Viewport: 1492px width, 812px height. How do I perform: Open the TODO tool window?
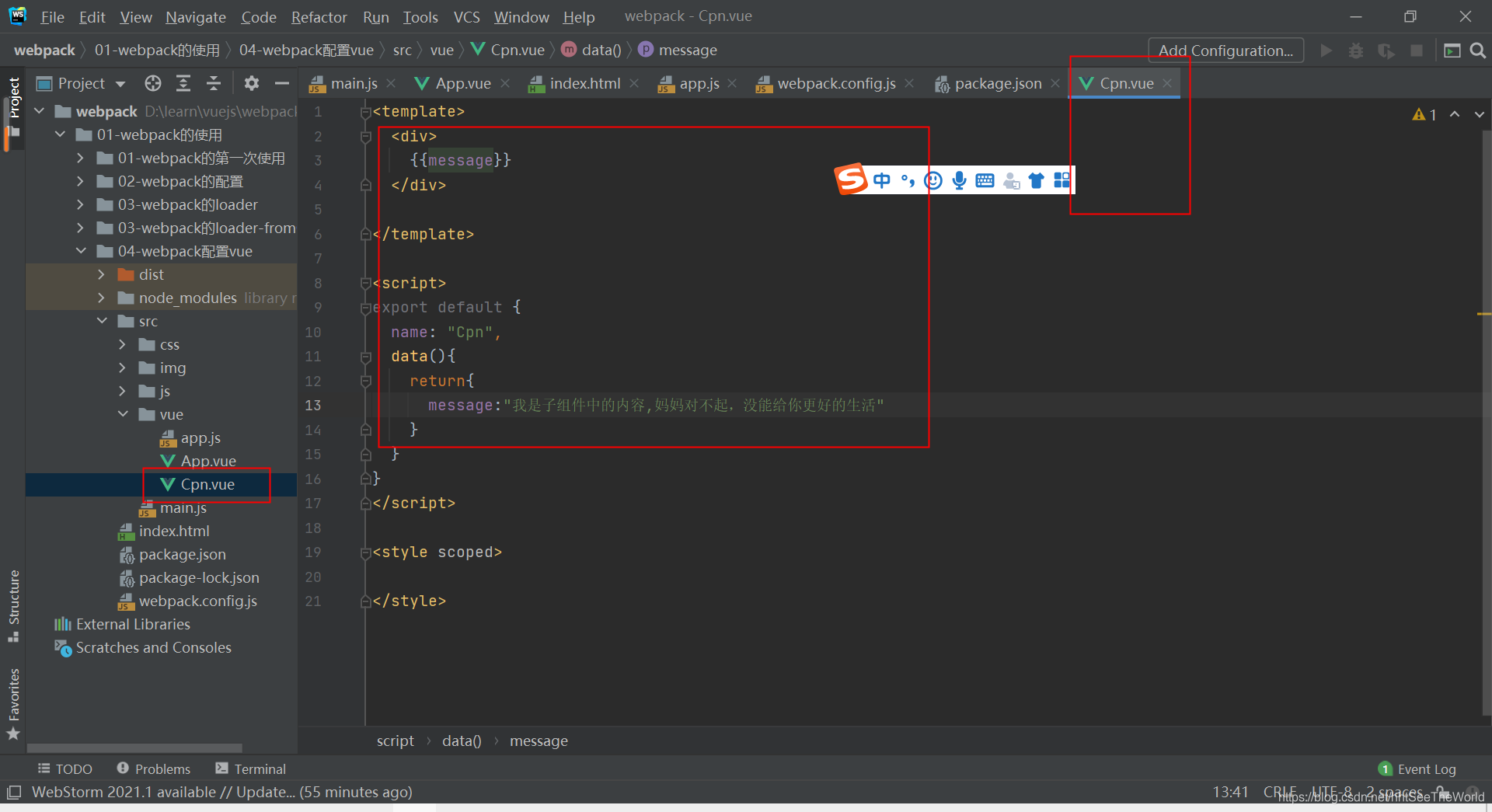pyautogui.click(x=65, y=768)
